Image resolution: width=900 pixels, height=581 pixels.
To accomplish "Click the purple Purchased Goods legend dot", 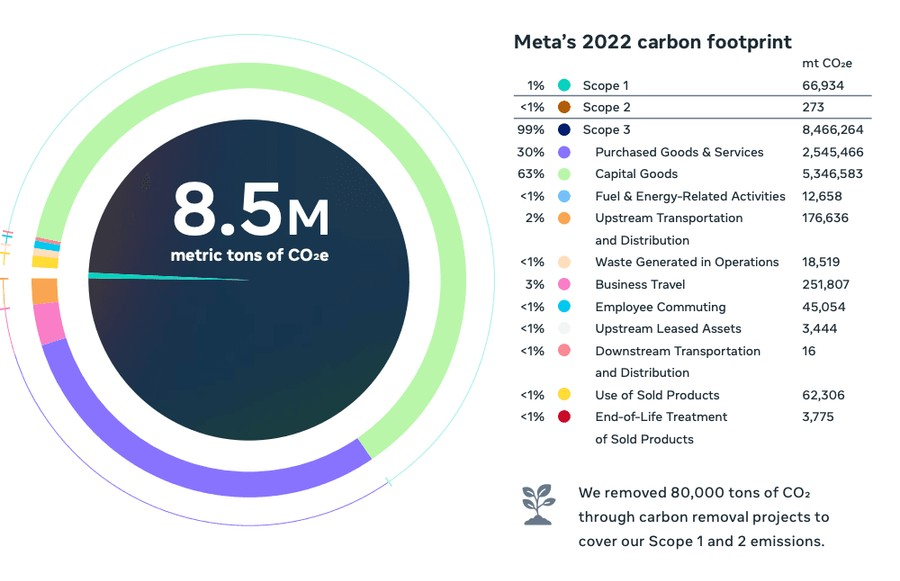I will pos(564,152).
